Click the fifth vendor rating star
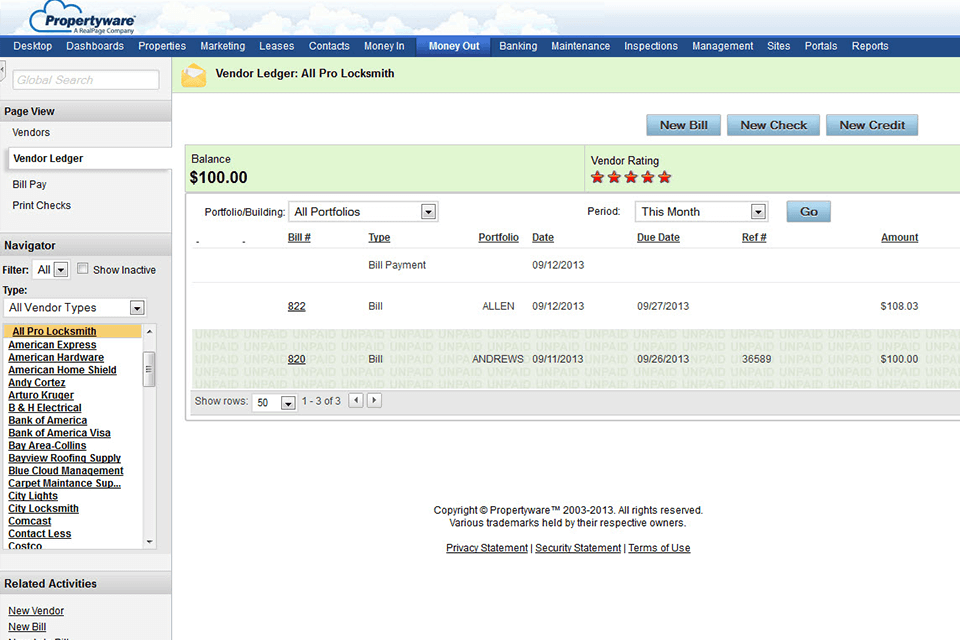This screenshot has width=960, height=640. pyautogui.click(x=664, y=178)
